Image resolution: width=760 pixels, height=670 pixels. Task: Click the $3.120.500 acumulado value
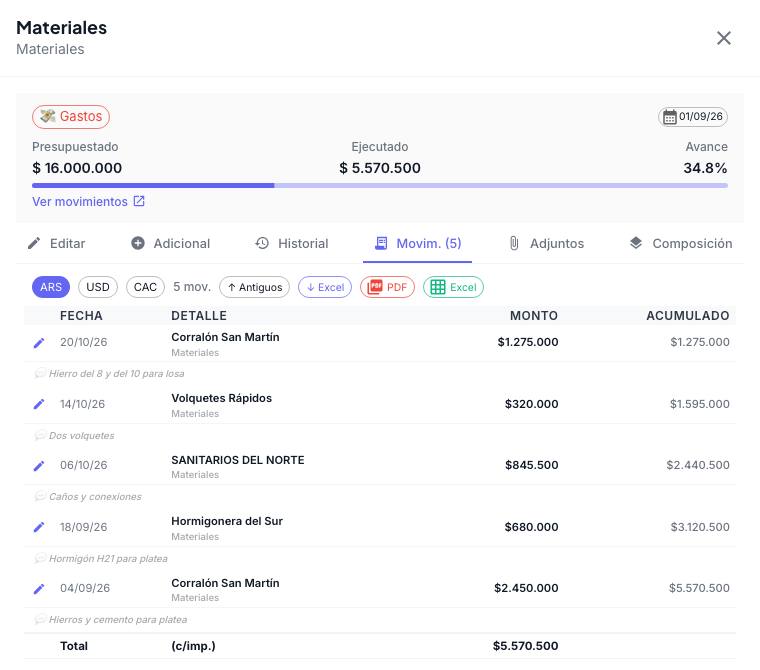(700, 527)
